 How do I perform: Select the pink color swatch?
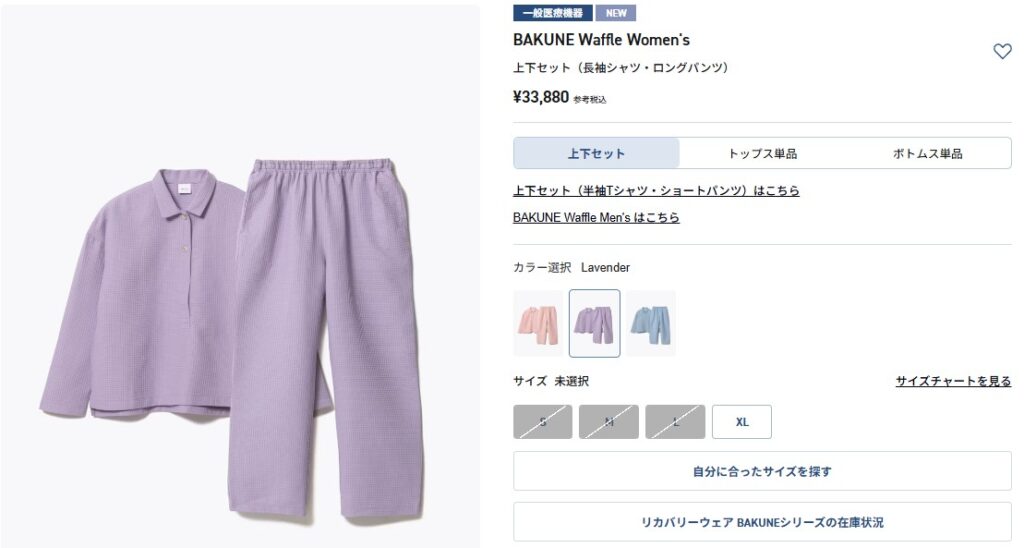tap(538, 323)
